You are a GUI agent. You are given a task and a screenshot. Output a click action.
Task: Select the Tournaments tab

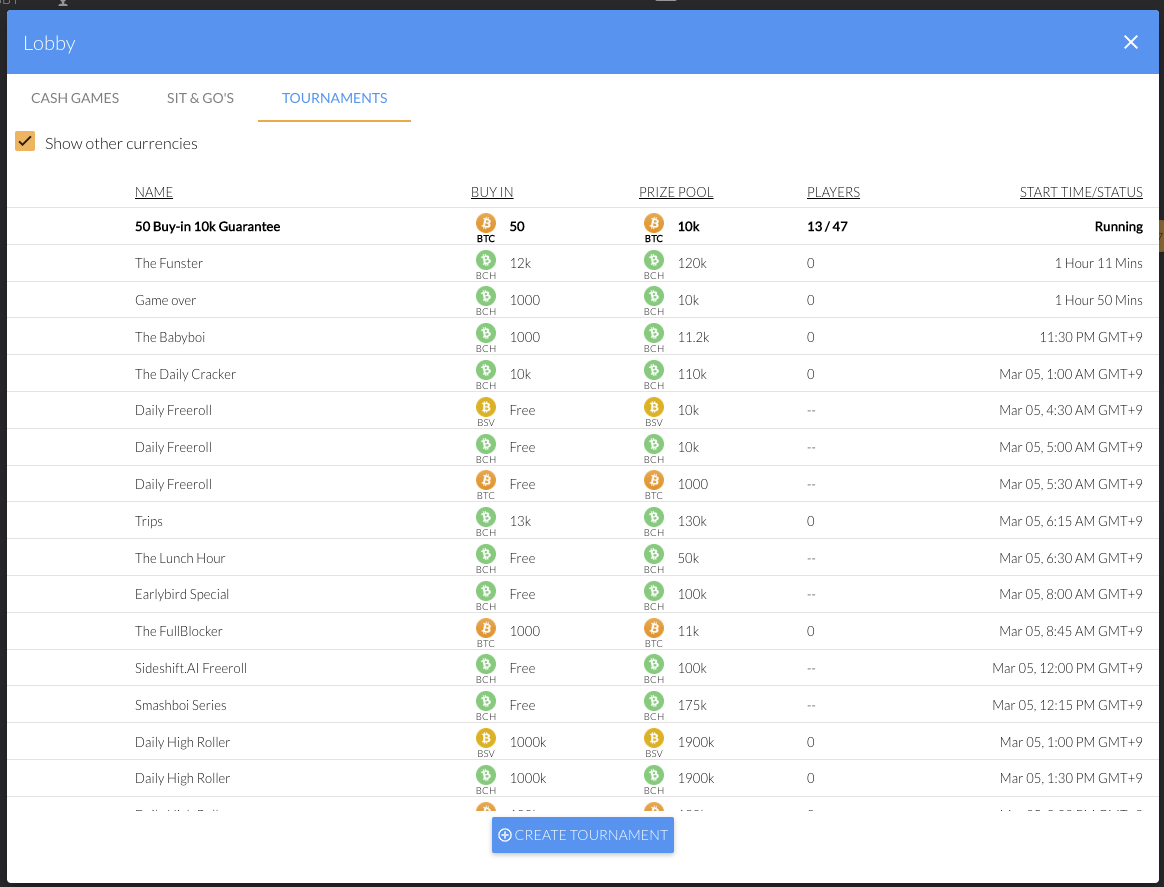(x=335, y=98)
